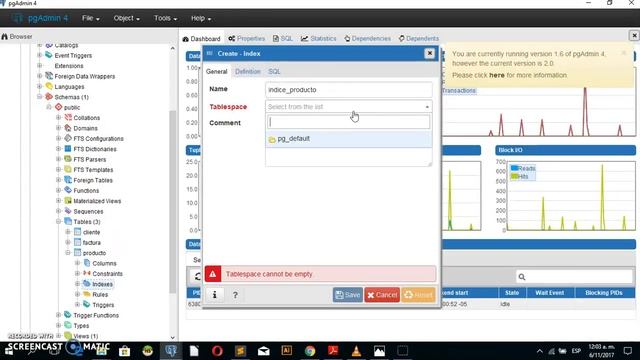Screen dimensions: 640x360
Task: Click the FTS Templates icon
Action: click(x=68, y=169)
